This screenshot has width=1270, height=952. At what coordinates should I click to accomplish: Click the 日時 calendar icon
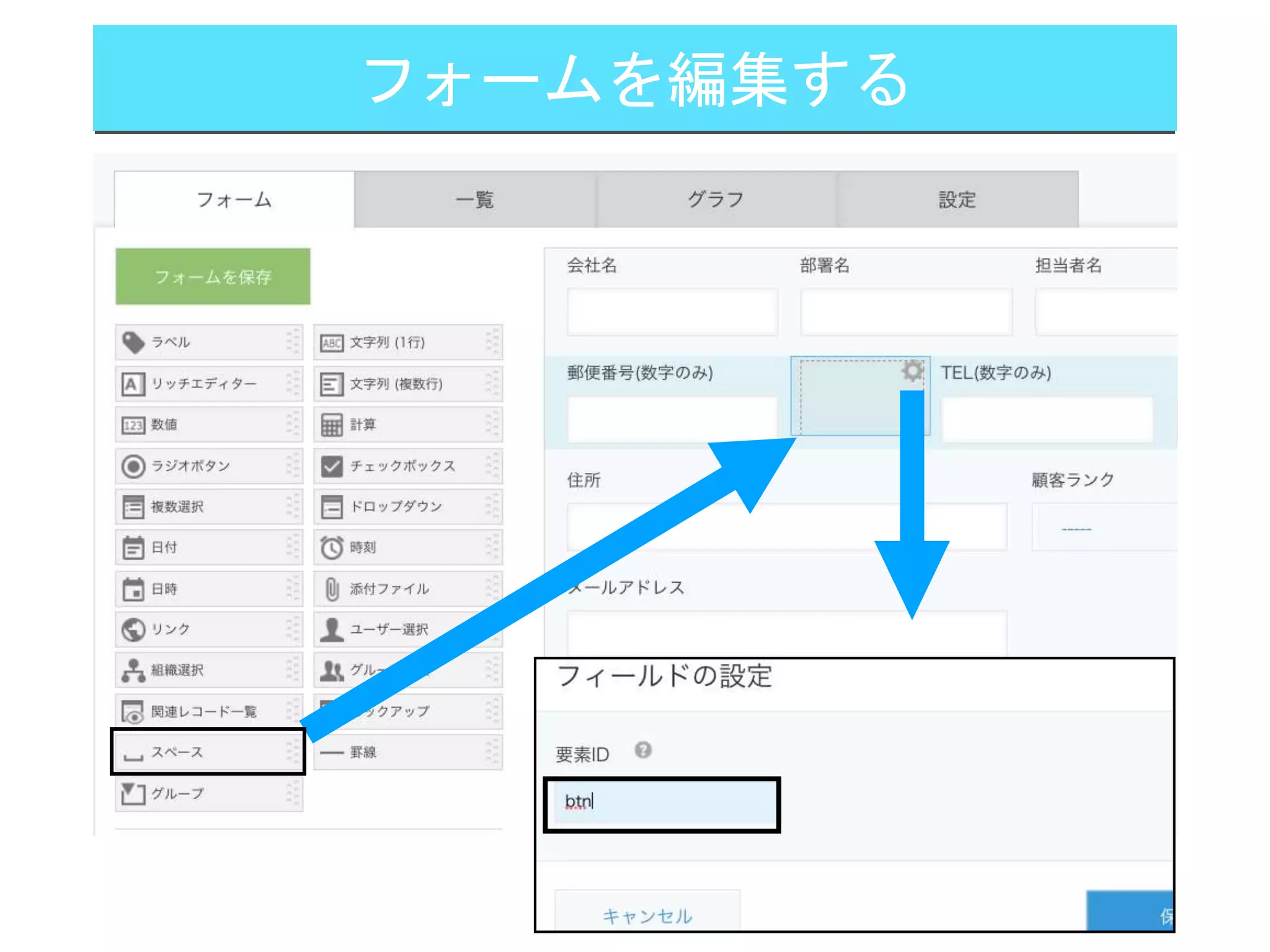(133, 589)
